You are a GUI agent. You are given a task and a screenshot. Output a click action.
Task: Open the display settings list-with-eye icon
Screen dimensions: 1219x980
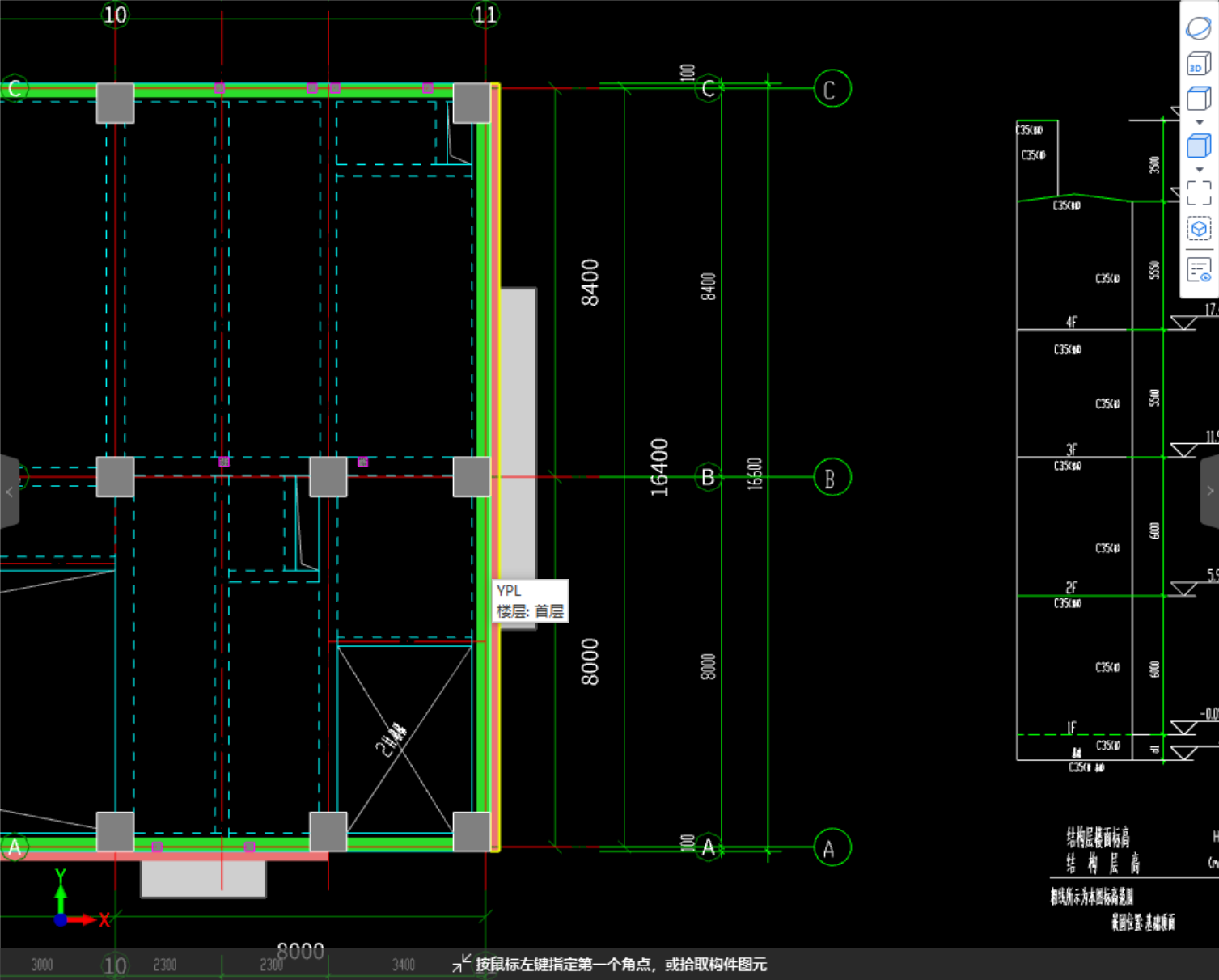tap(1199, 269)
